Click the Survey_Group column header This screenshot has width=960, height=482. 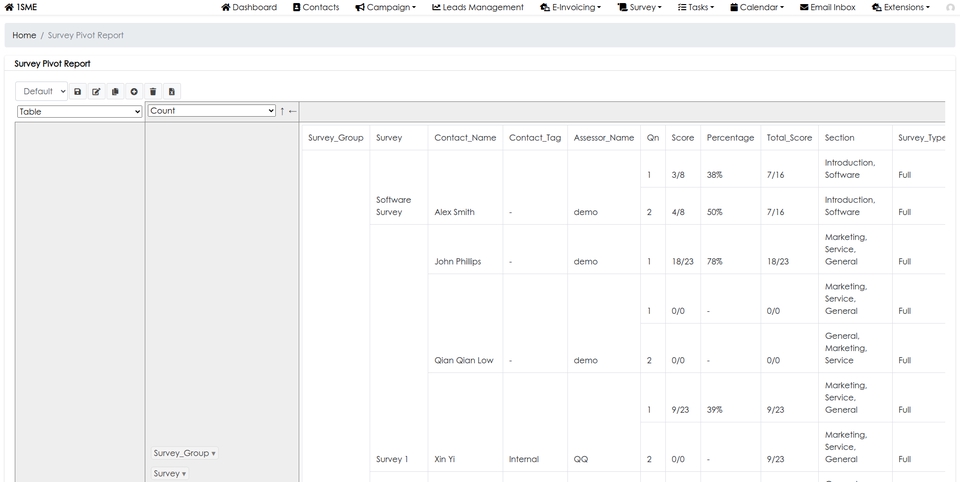pyautogui.click(x=336, y=138)
